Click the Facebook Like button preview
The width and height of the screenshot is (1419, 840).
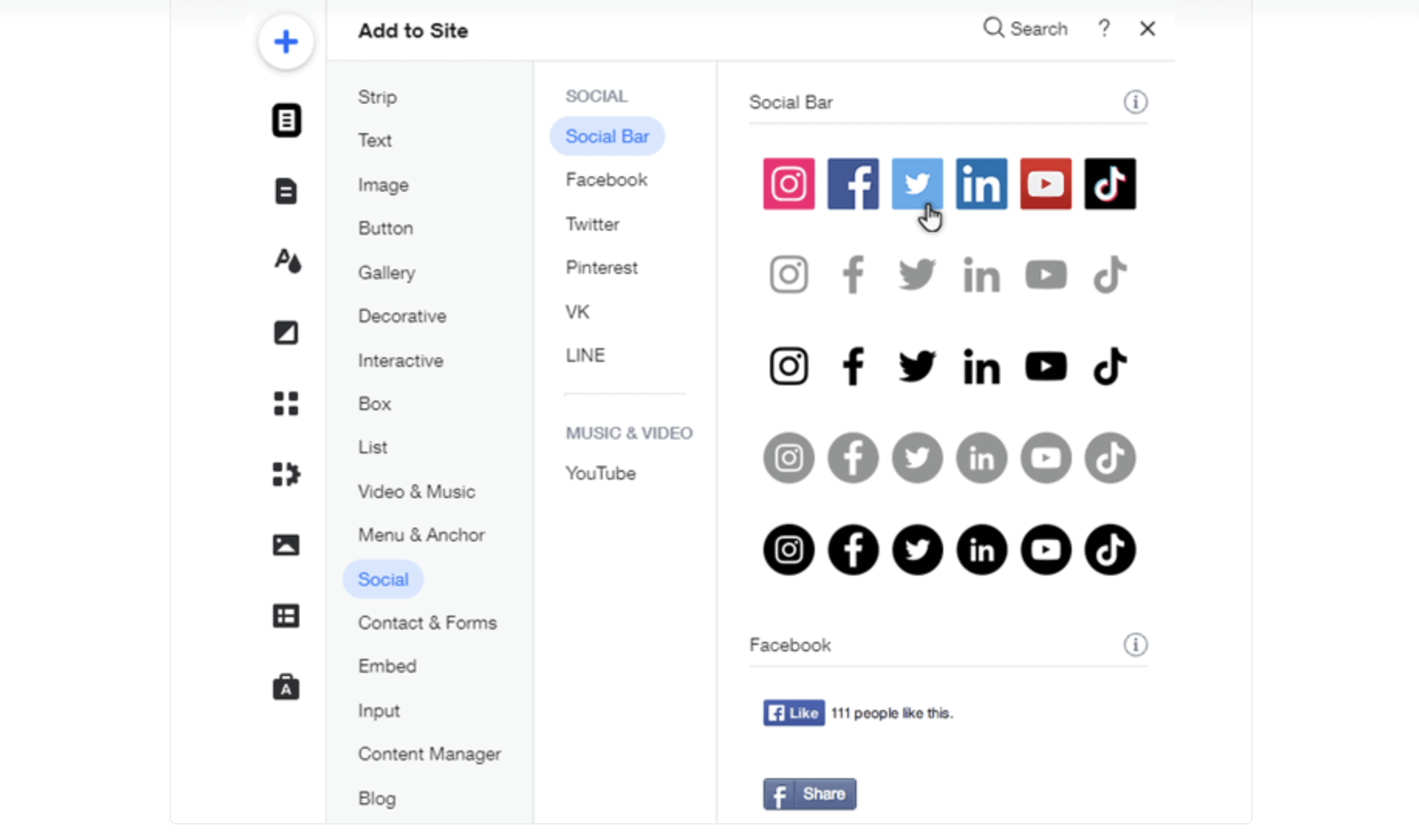(794, 713)
